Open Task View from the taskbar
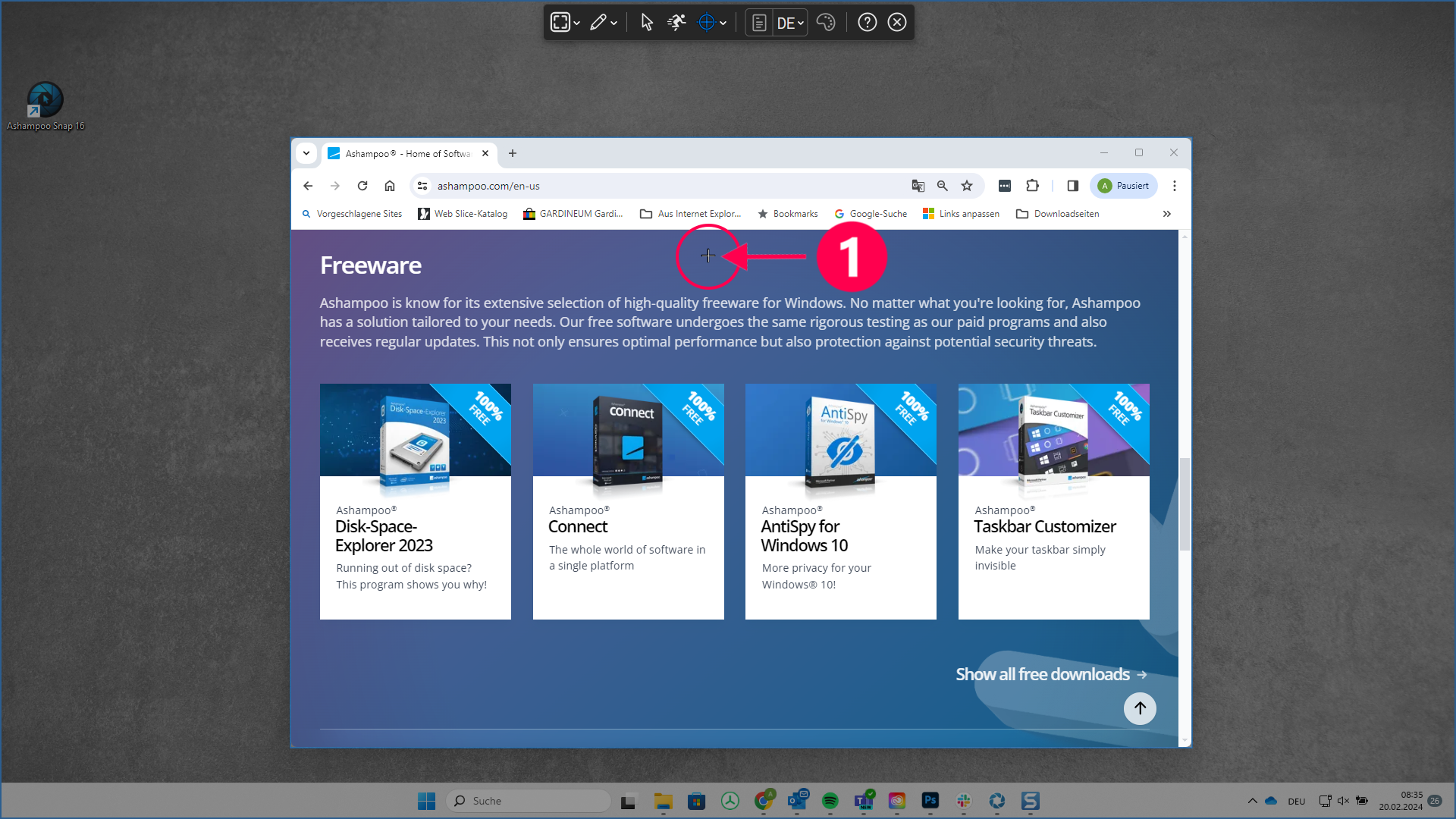The height and width of the screenshot is (819, 1456). [x=628, y=801]
